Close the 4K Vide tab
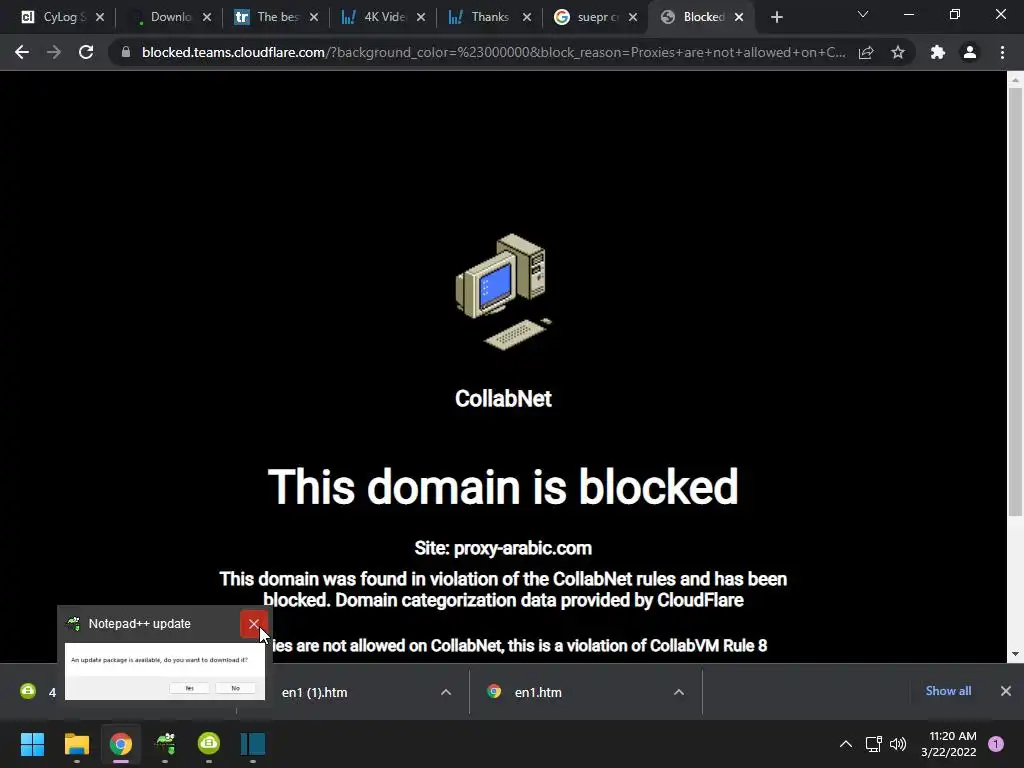The width and height of the screenshot is (1024, 768). 421,17
